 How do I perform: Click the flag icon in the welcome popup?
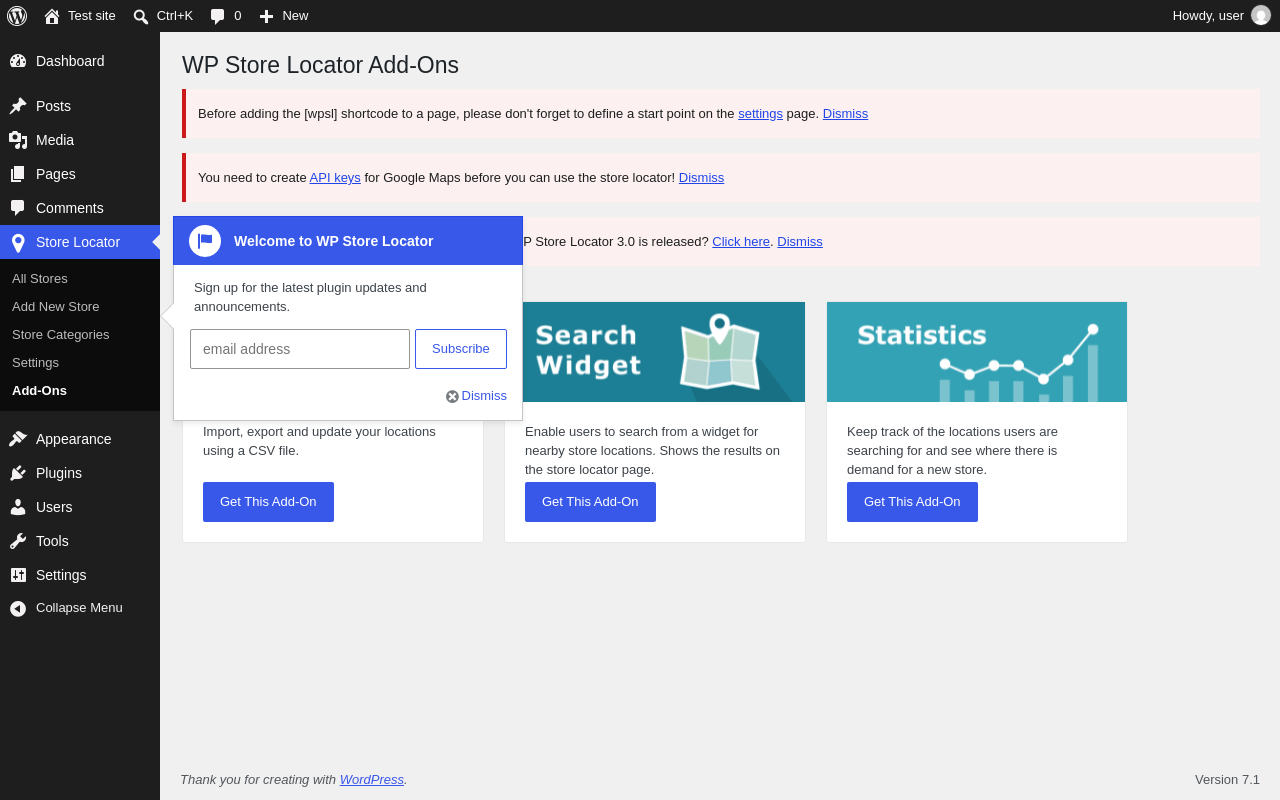click(x=205, y=241)
